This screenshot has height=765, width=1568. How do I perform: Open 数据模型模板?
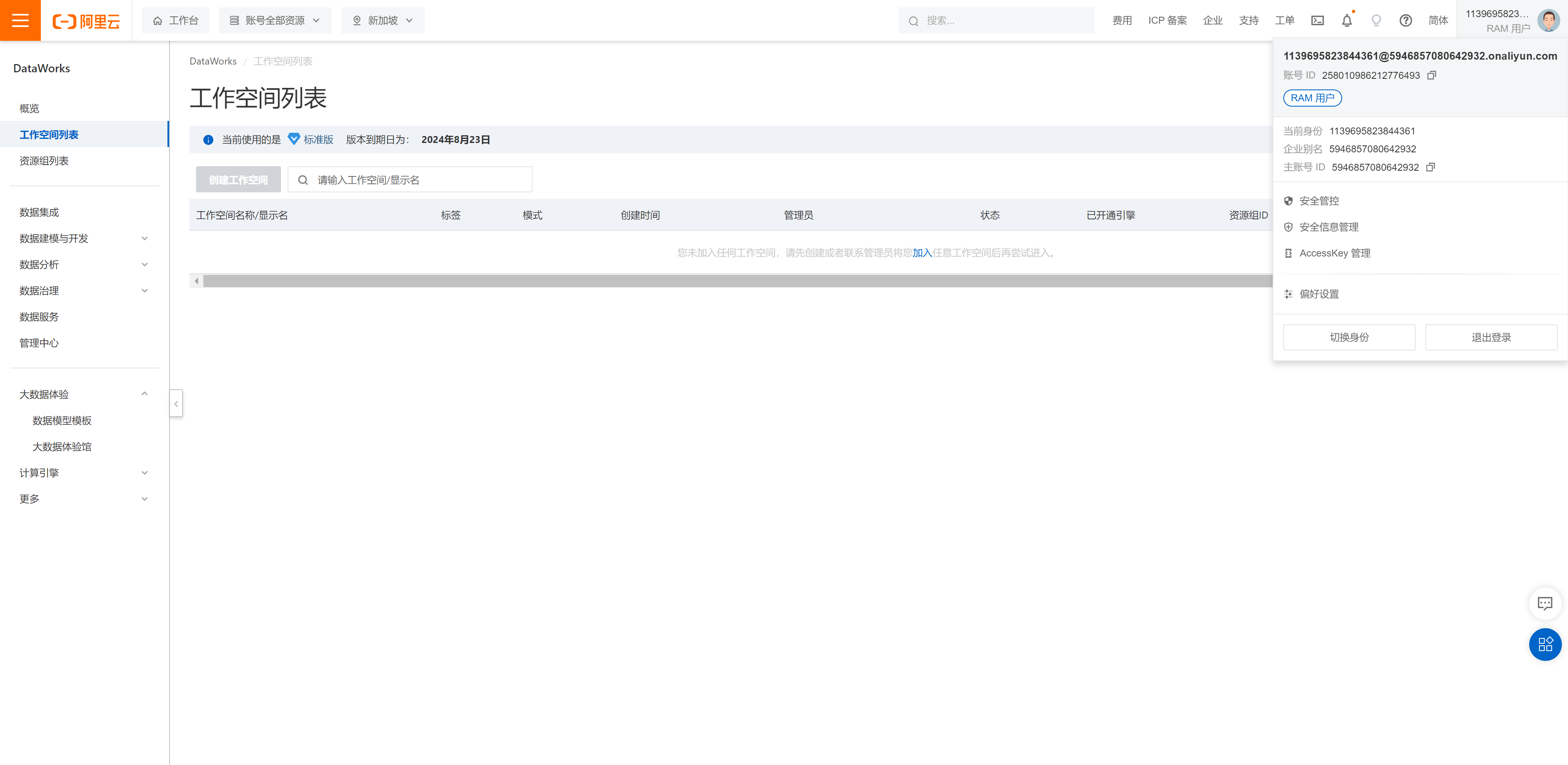click(x=62, y=421)
